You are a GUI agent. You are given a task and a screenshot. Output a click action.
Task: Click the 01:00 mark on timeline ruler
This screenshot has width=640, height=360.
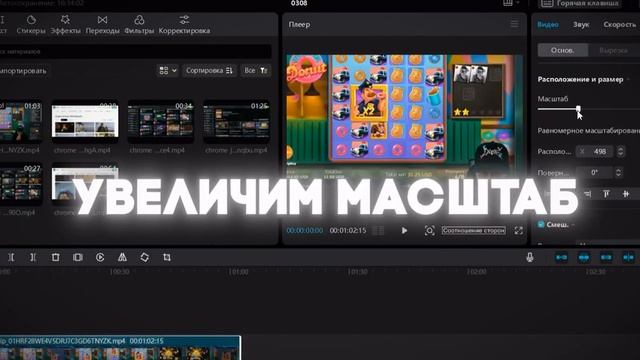(x=238, y=272)
